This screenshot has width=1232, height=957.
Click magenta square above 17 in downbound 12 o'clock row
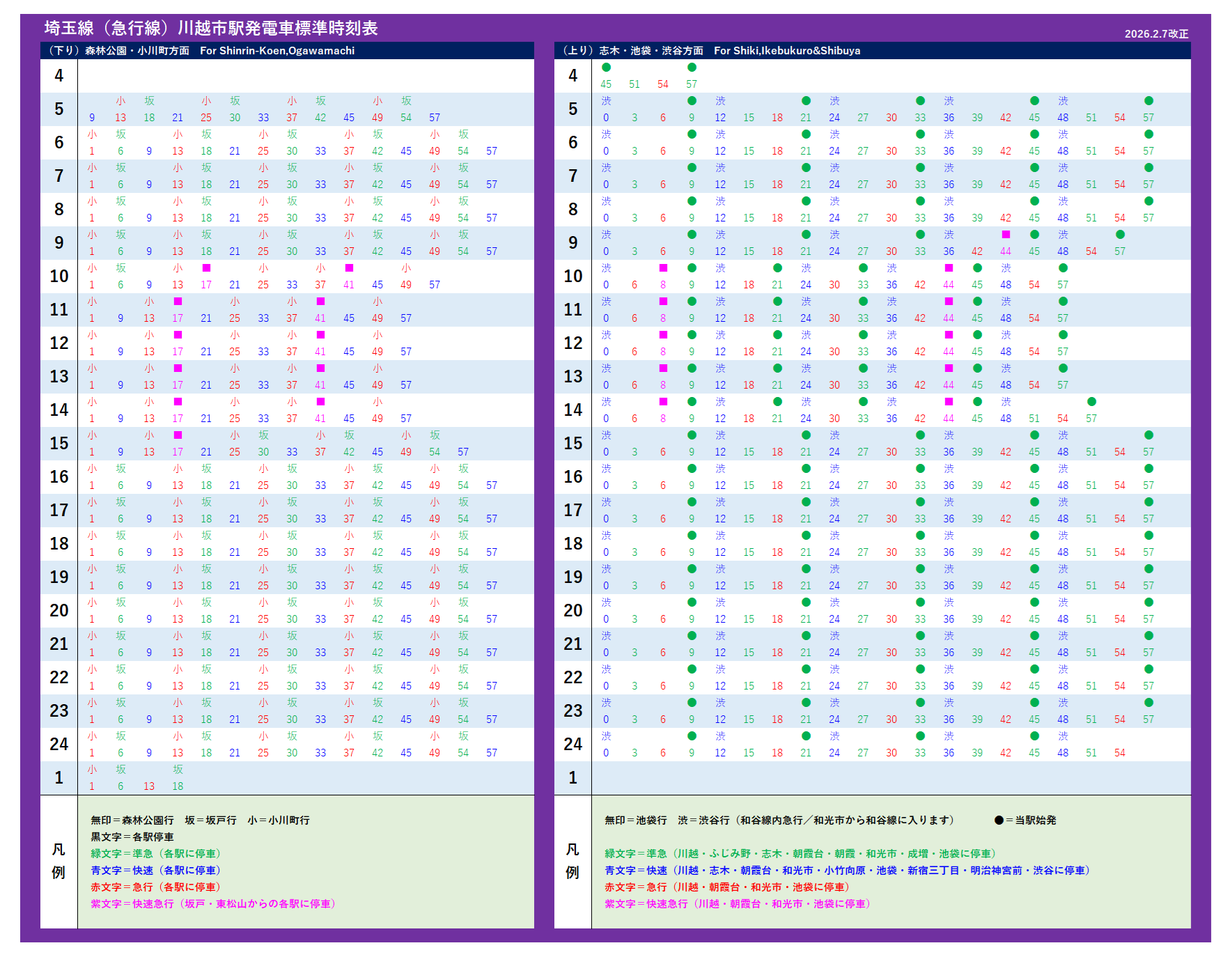[x=178, y=335]
